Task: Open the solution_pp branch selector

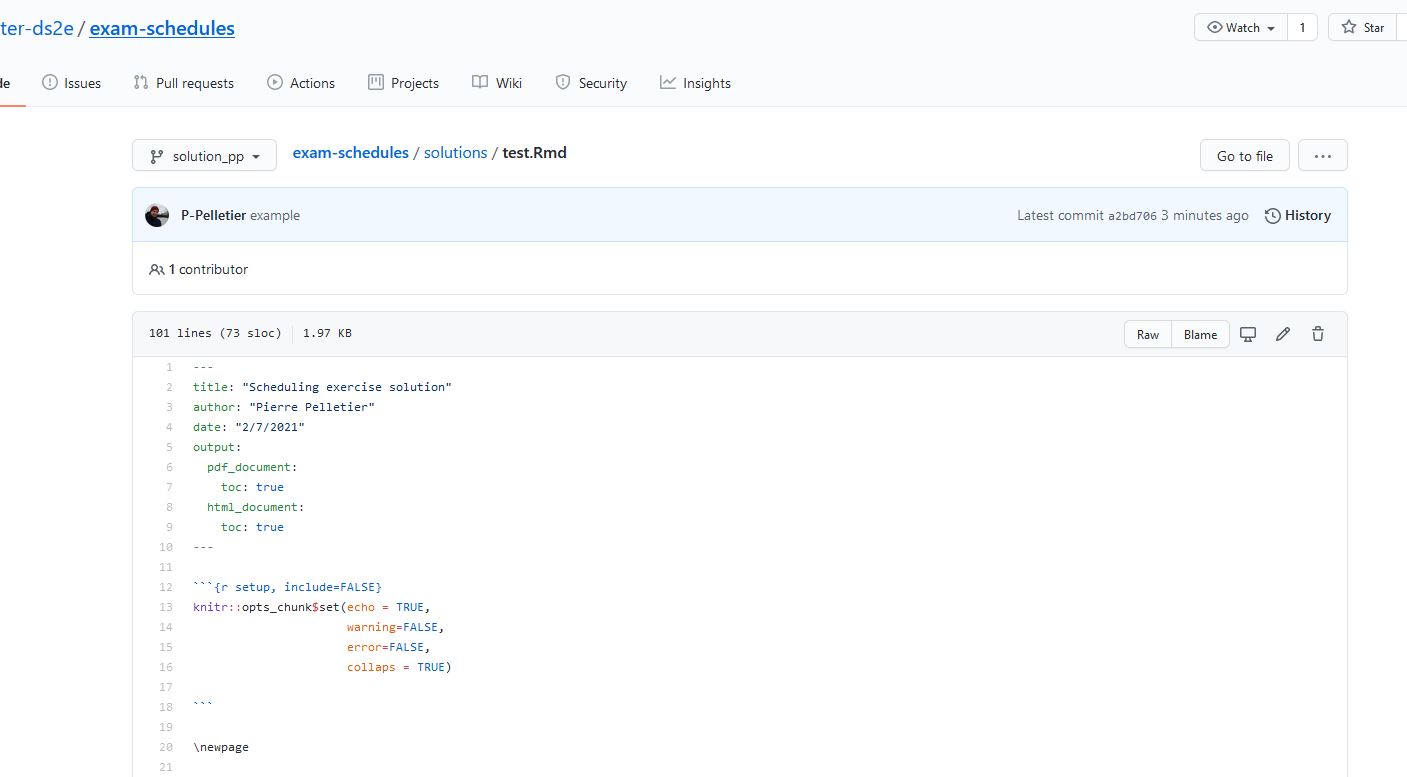Action: point(204,156)
